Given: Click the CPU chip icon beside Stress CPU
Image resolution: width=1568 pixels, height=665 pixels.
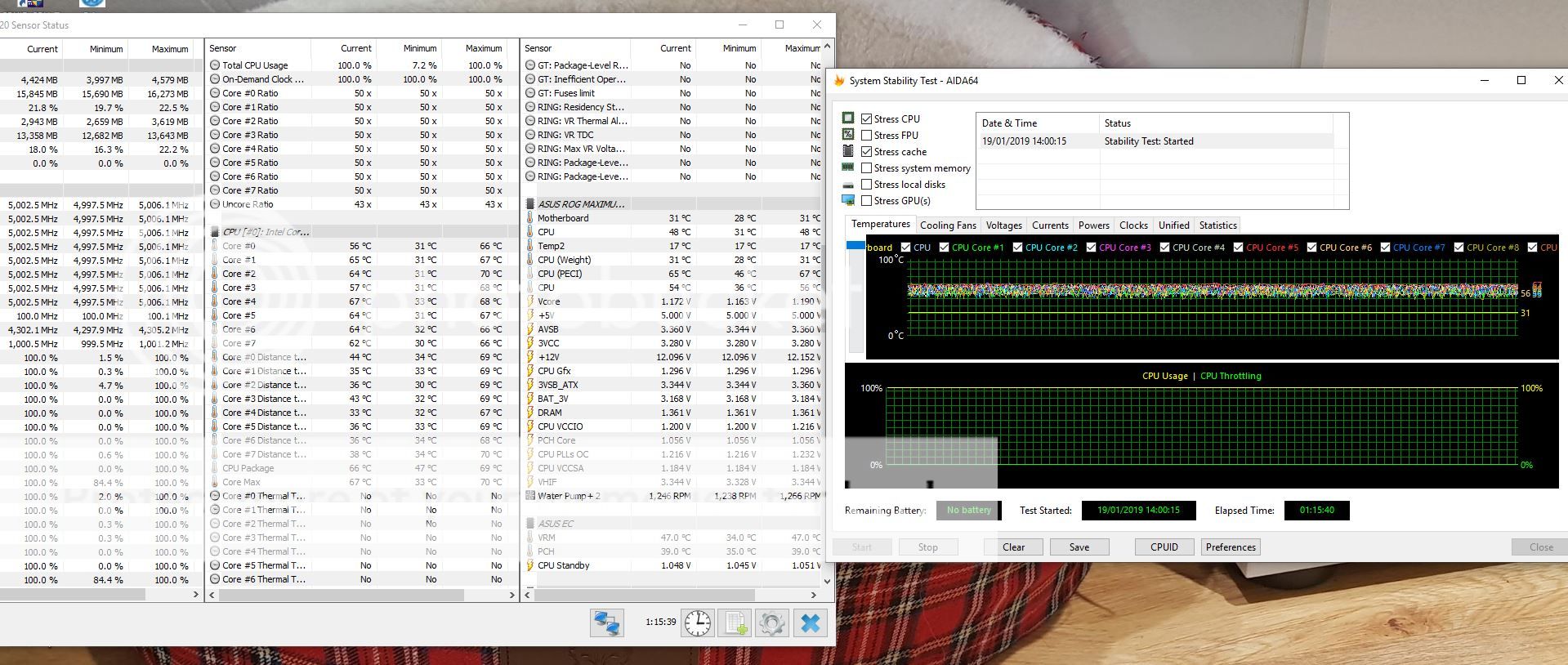Looking at the screenshot, I should pyautogui.click(x=848, y=118).
